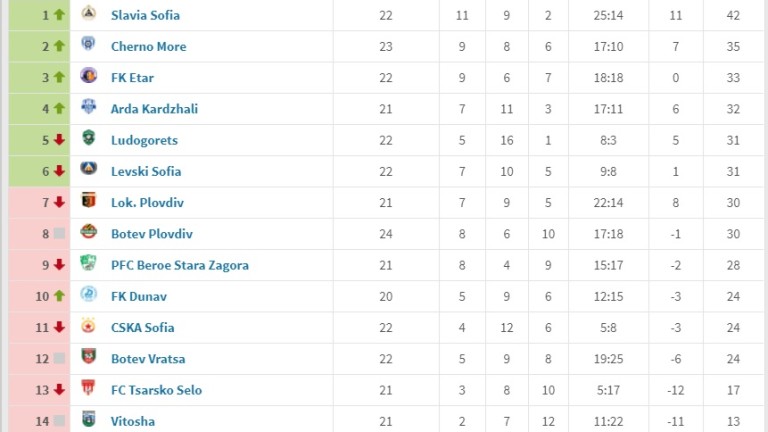Click the FC Tsarsko Selo crest
This screenshot has height=432, width=768.
89,389
